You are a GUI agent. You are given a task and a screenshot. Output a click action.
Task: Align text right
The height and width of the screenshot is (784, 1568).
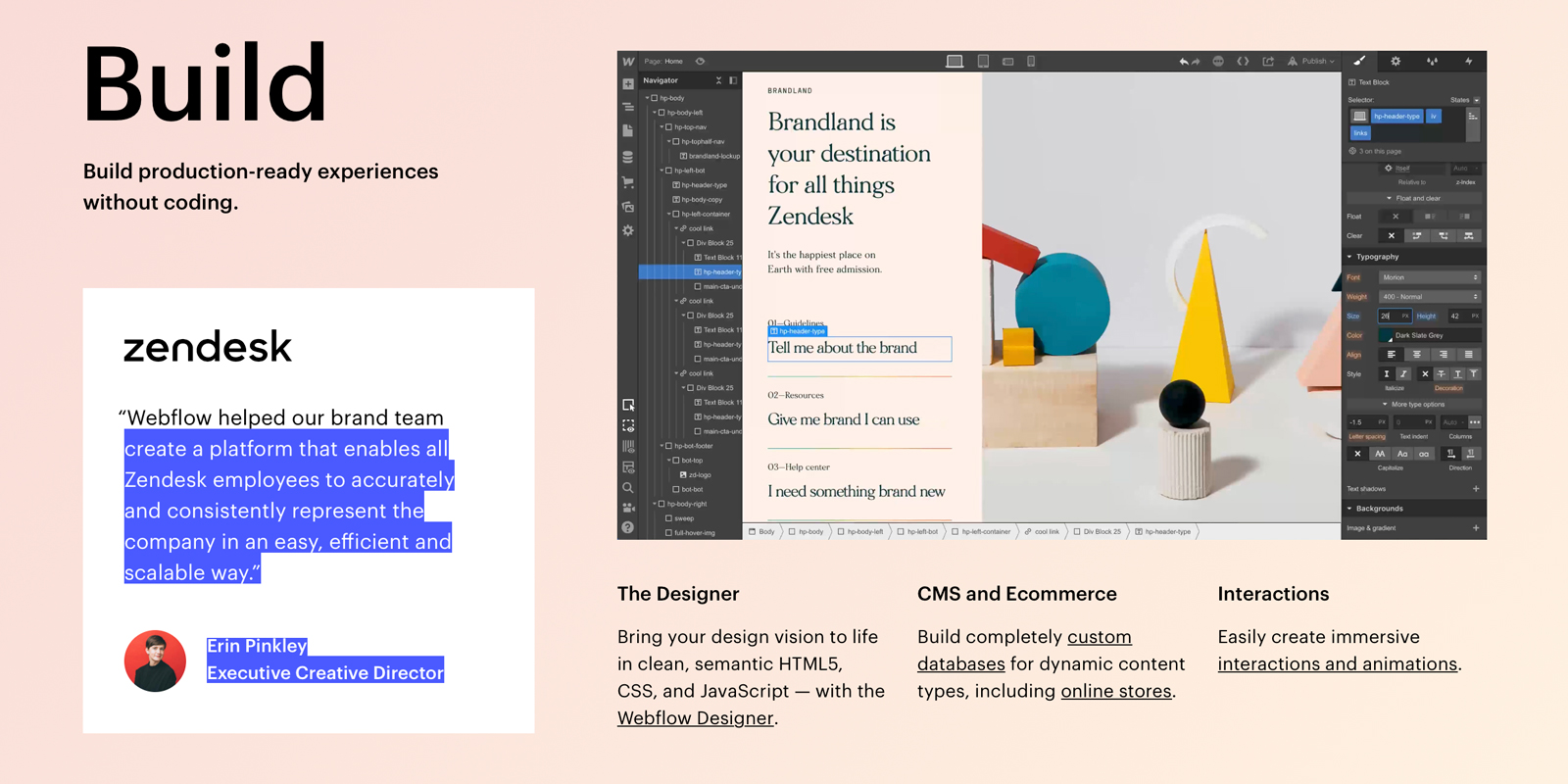[x=1443, y=355]
